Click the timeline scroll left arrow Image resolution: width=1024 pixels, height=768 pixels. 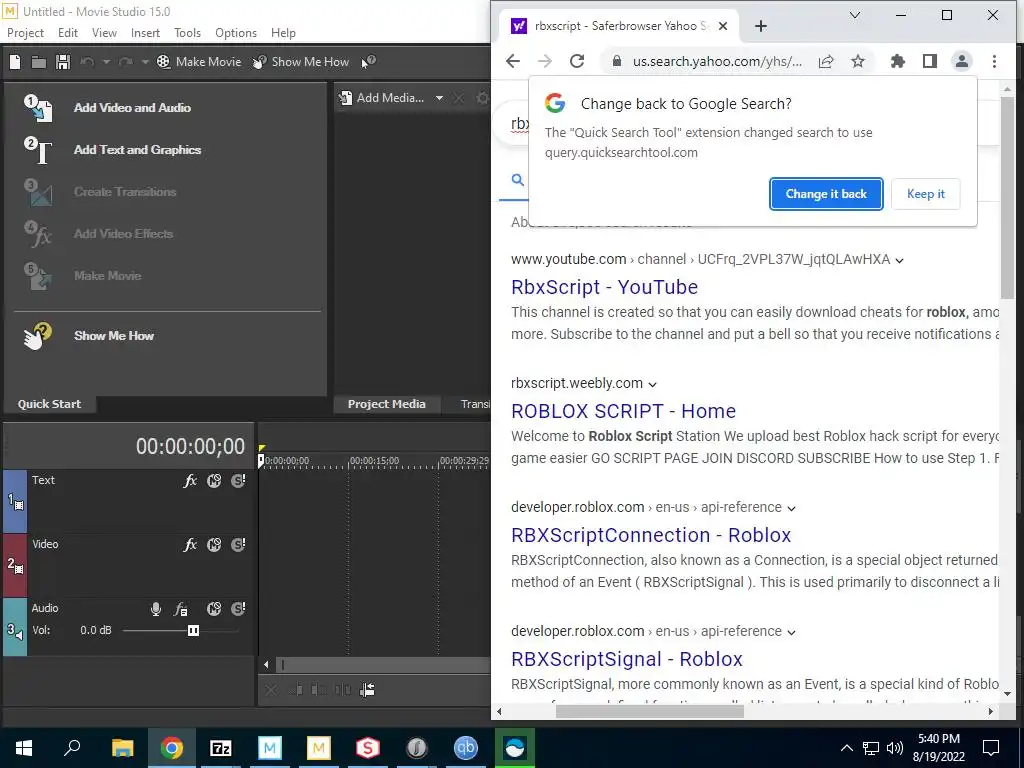click(x=266, y=665)
